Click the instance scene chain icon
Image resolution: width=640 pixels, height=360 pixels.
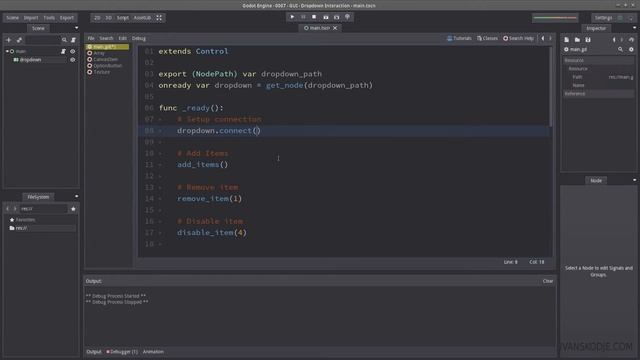19,40
